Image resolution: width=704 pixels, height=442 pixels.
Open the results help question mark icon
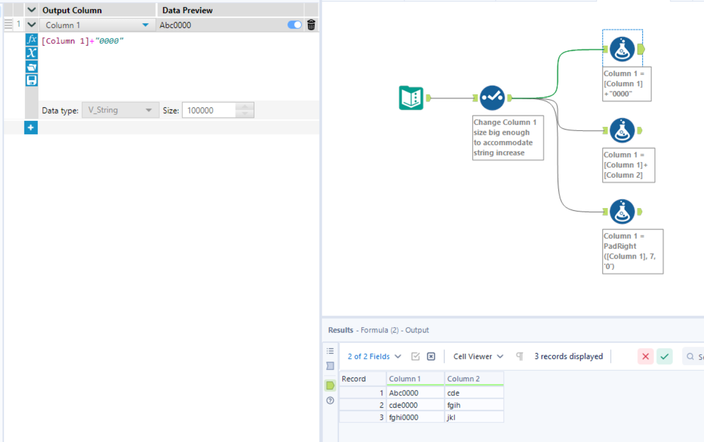pyautogui.click(x=330, y=400)
